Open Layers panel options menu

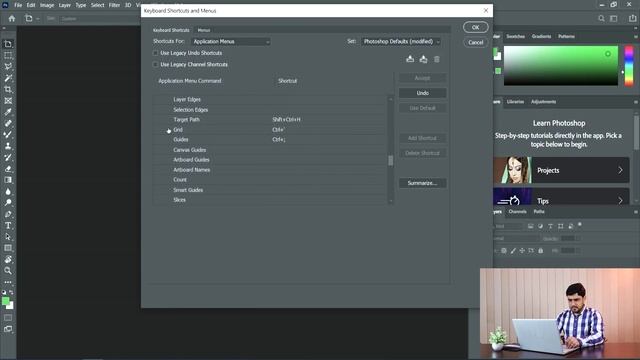coord(636,212)
